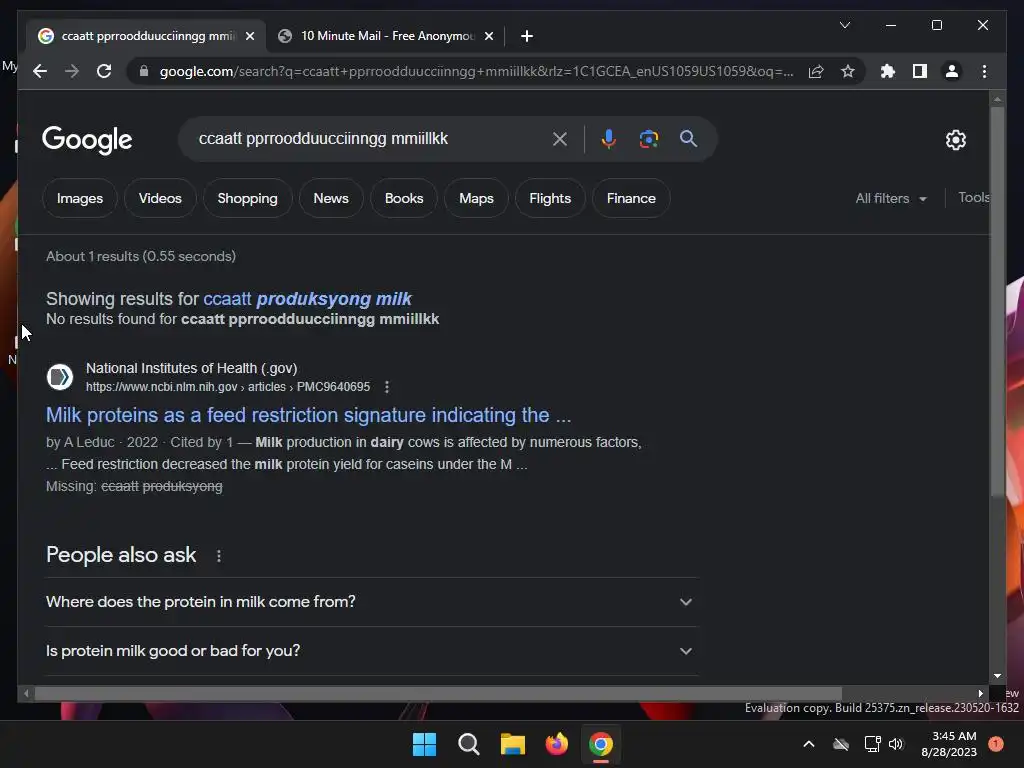The image size is (1024, 768).
Task: Open options for the NIH result
Action: point(387,387)
